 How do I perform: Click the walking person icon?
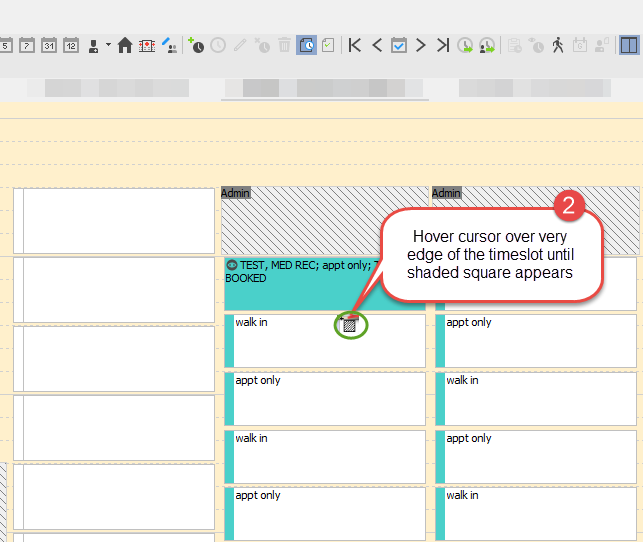pyautogui.click(x=558, y=45)
